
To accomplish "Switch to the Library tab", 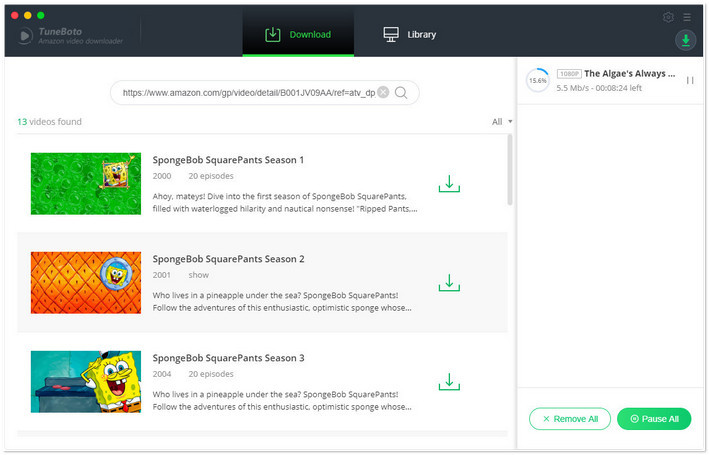I will pyautogui.click(x=410, y=34).
